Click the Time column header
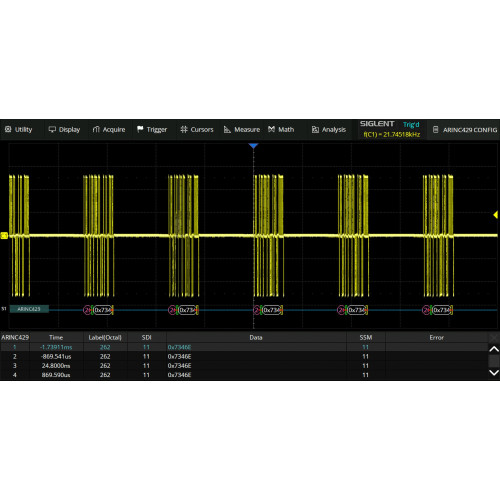The height and width of the screenshot is (500, 500). (56, 337)
